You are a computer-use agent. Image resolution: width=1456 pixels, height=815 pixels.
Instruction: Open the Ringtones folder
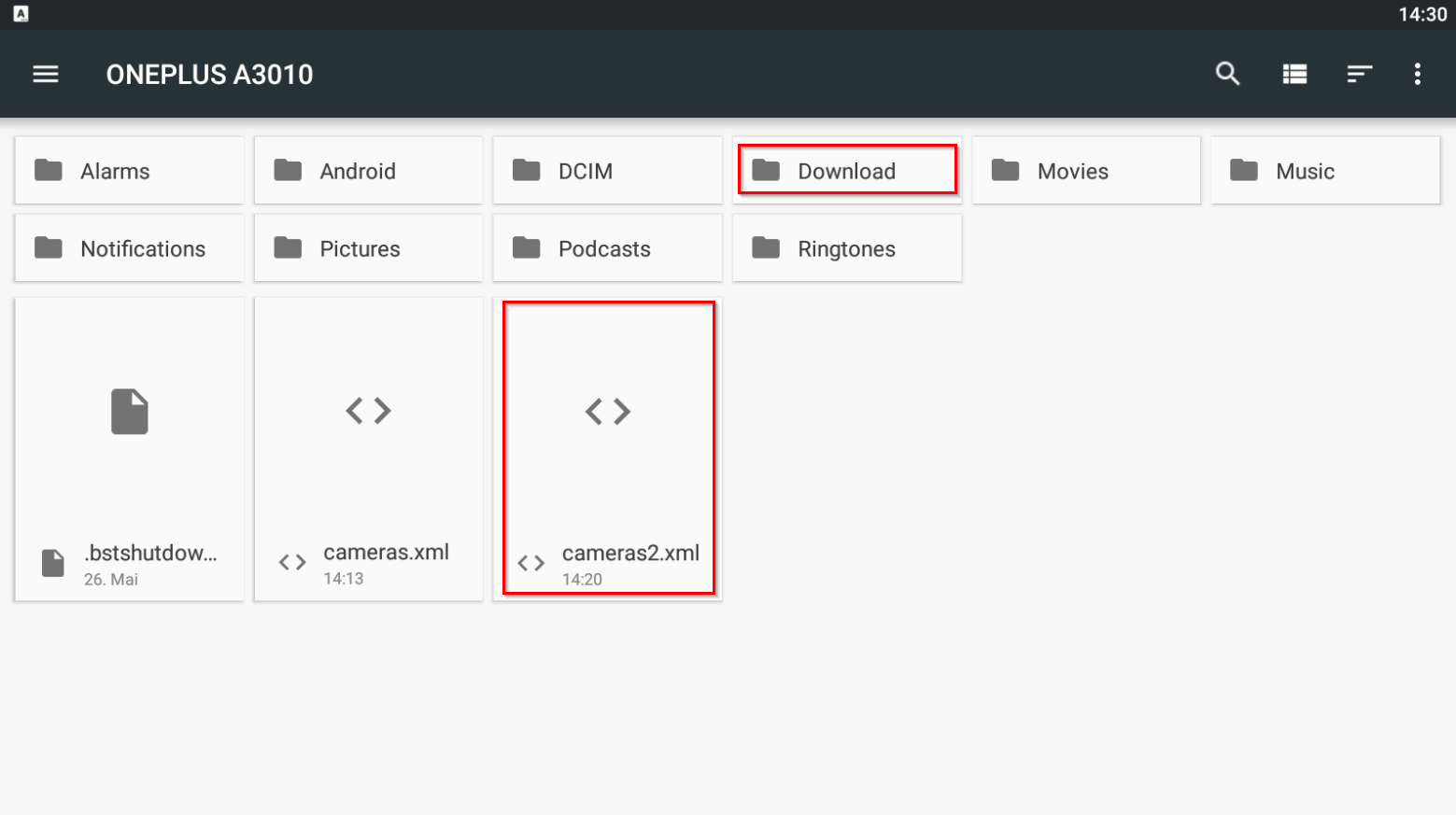click(x=847, y=248)
